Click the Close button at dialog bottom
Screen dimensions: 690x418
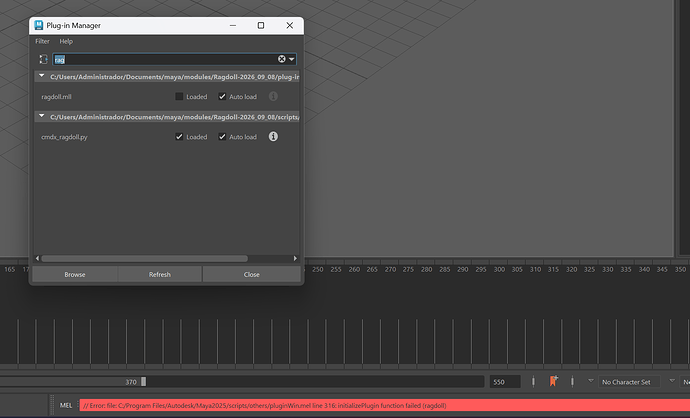point(252,274)
